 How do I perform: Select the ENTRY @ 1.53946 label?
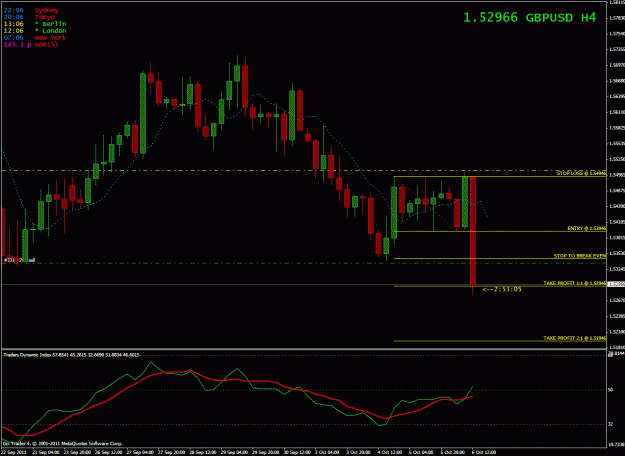tap(587, 228)
